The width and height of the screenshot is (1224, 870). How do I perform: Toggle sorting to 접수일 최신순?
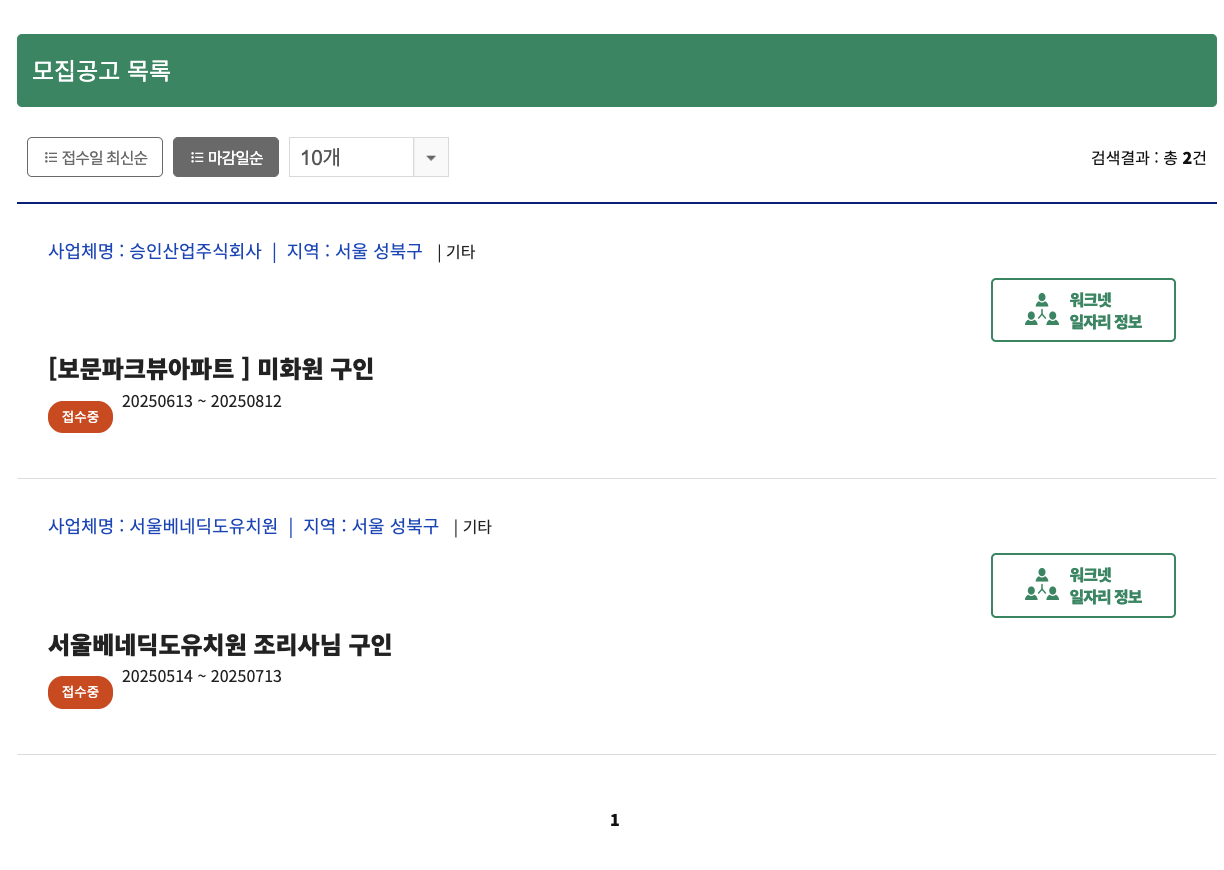click(95, 157)
